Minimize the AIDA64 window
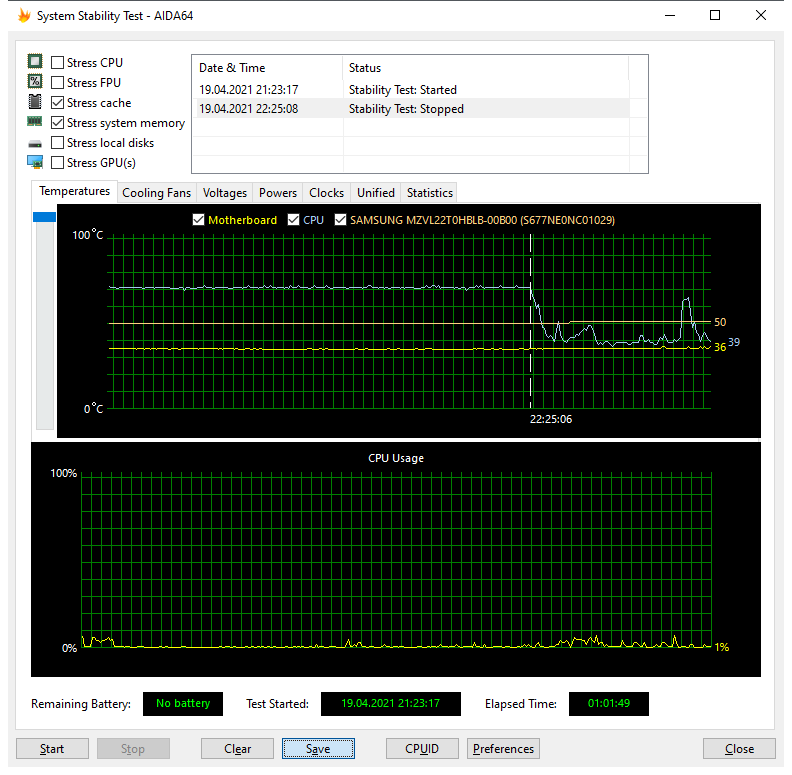This screenshot has height=775, width=792. (x=670, y=16)
